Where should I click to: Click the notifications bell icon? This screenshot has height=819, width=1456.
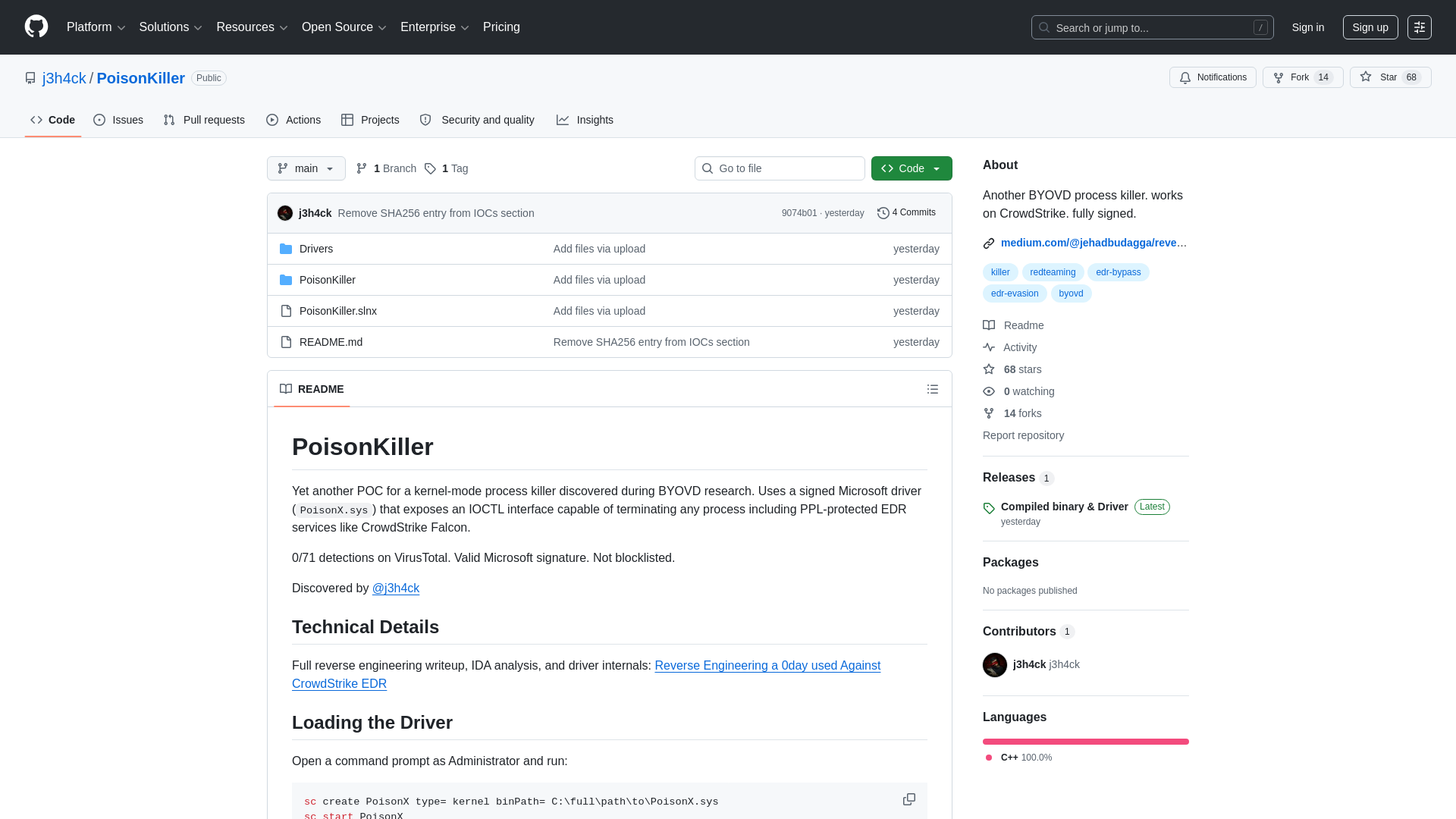[1185, 77]
